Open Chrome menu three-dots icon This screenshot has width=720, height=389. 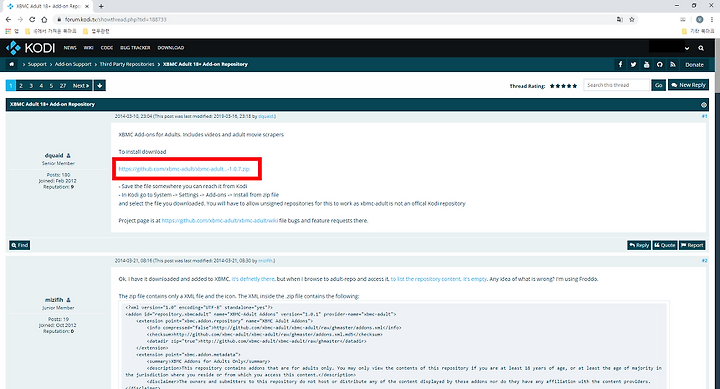(712, 19)
